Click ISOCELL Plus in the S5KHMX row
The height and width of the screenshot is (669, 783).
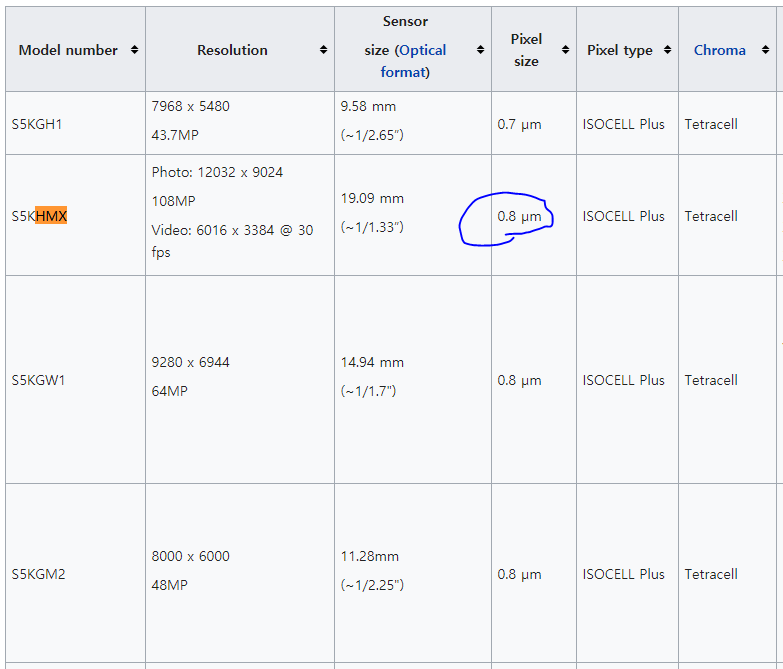click(623, 216)
